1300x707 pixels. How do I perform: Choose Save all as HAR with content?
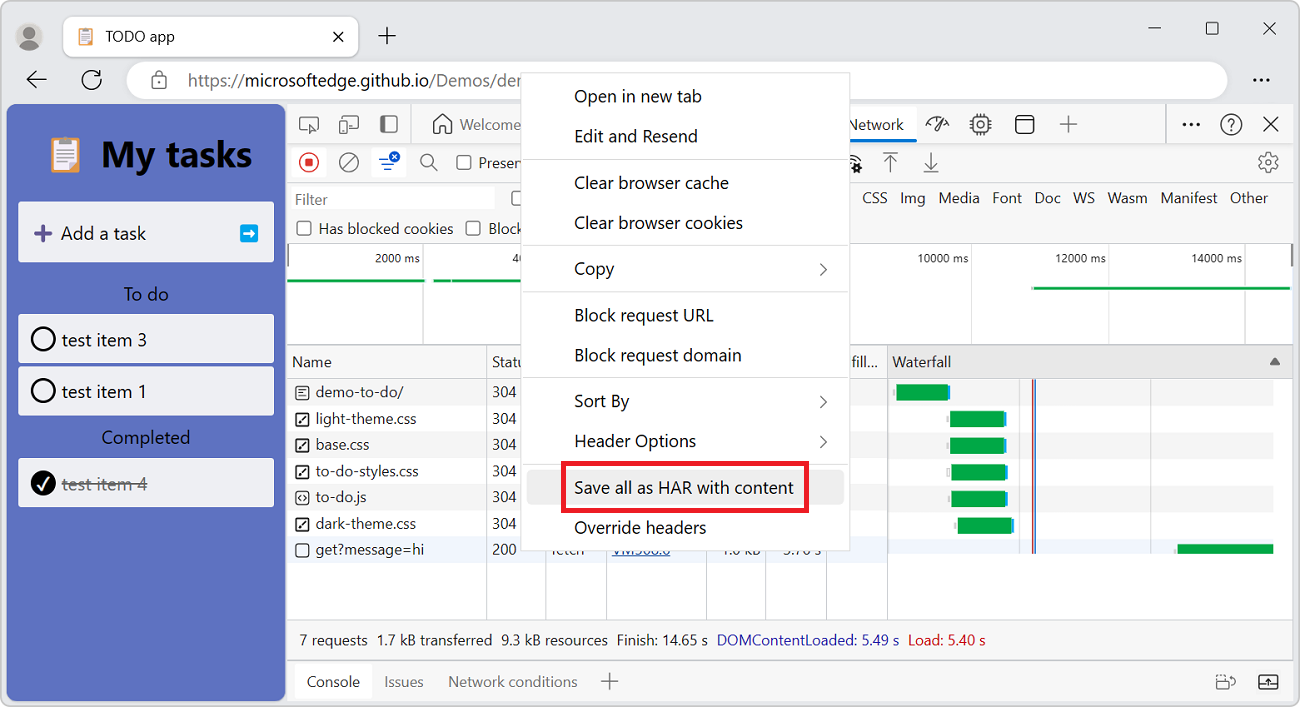tap(685, 488)
